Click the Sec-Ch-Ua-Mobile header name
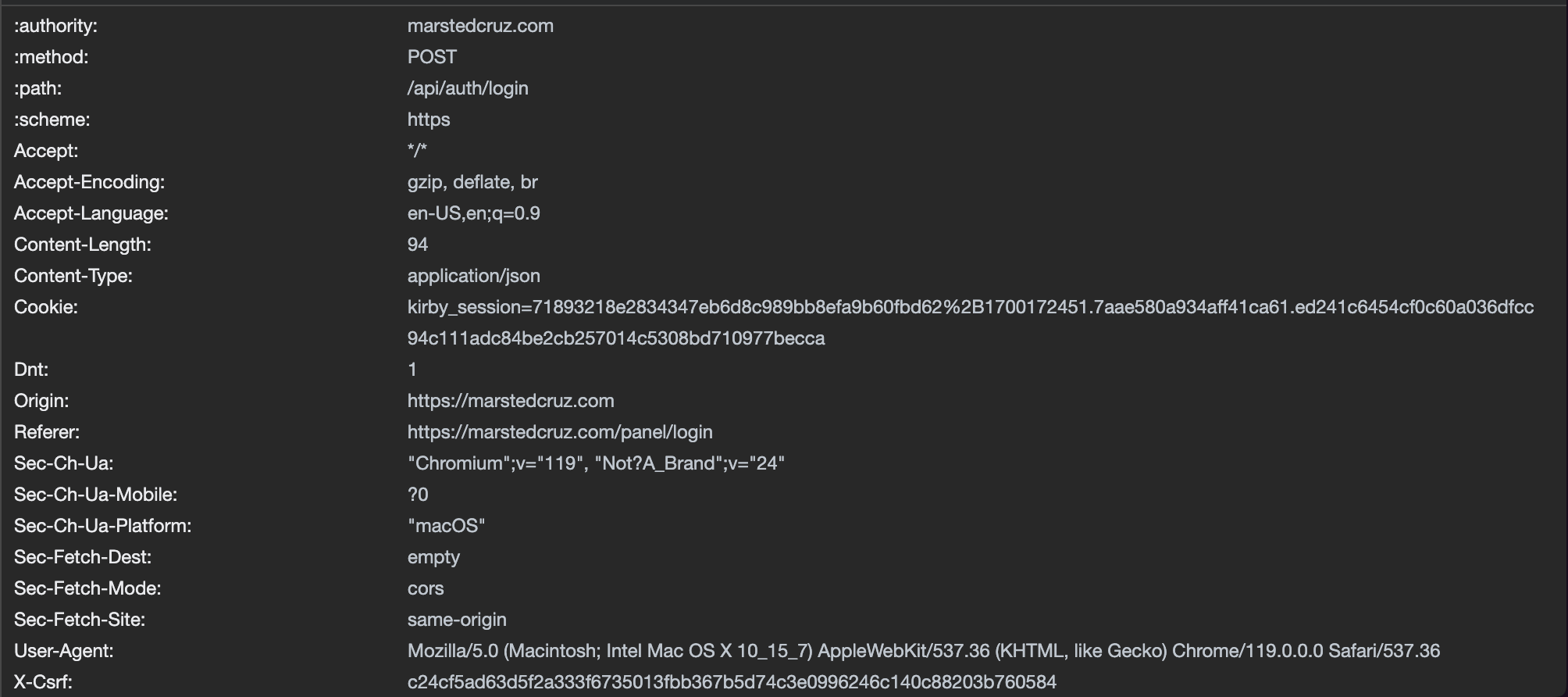Viewport: 1568px width, 697px height. click(96, 495)
